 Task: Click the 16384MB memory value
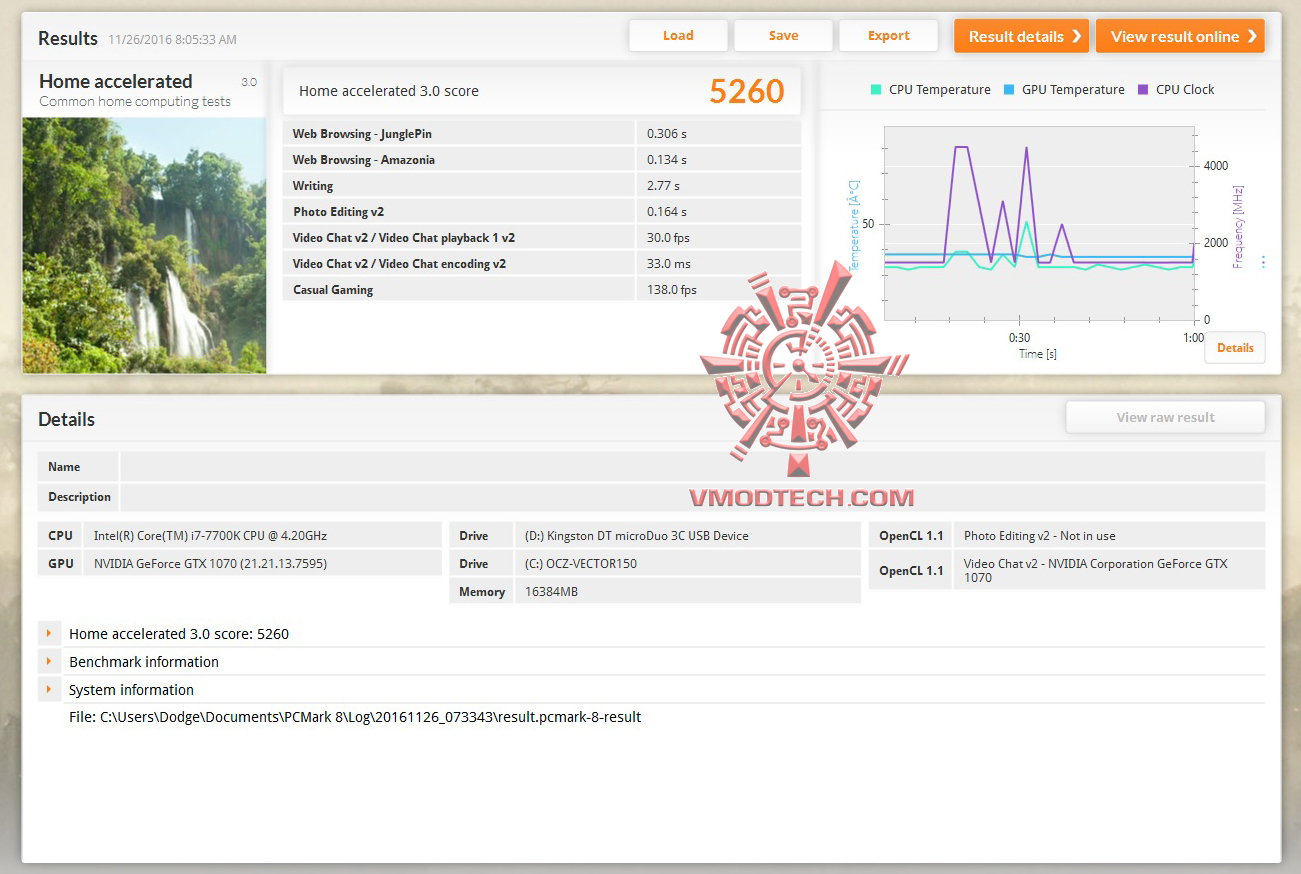point(551,592)
